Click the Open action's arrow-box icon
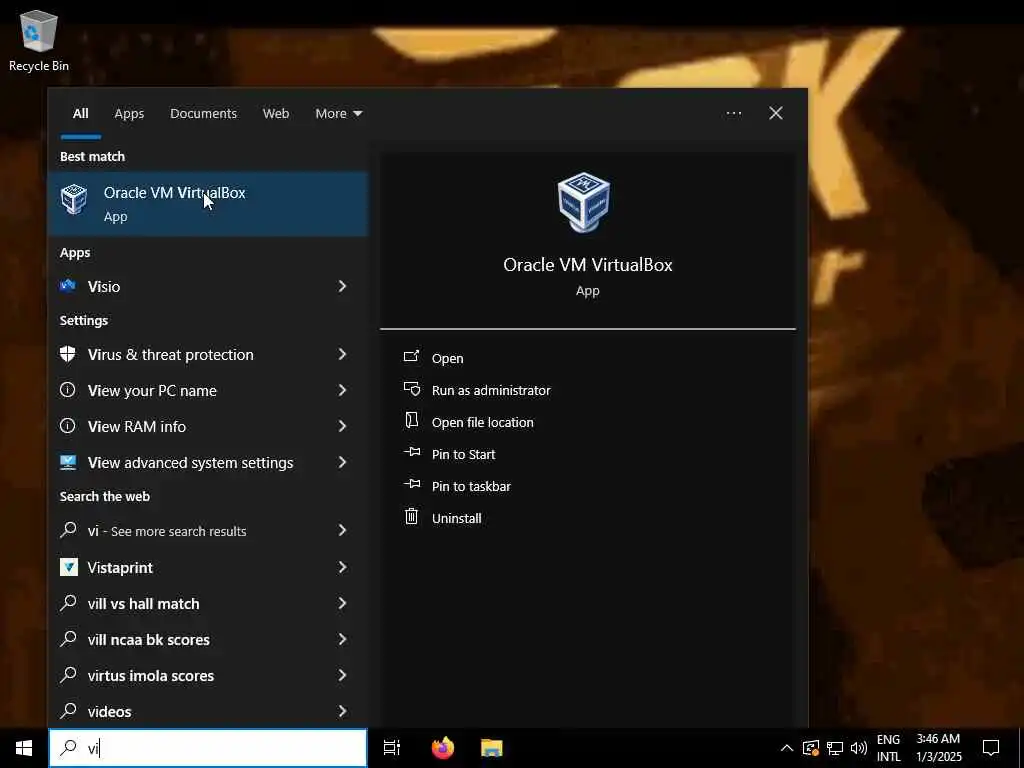Viewport: 1024px width, 768px height. click(411, 357)
